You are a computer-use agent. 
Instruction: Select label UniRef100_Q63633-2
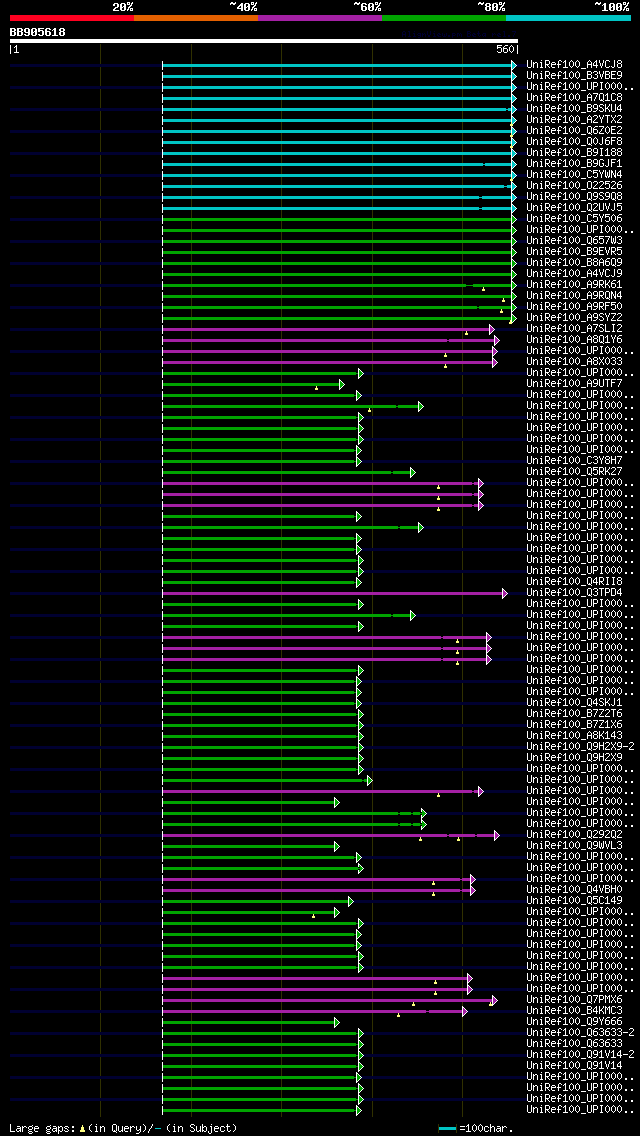point(581,1033)
